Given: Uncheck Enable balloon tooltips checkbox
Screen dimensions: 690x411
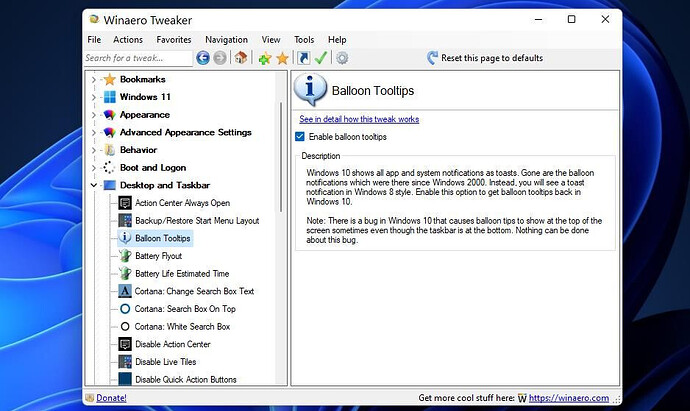Looking at the screenshot, I should [x=300, y=136].
